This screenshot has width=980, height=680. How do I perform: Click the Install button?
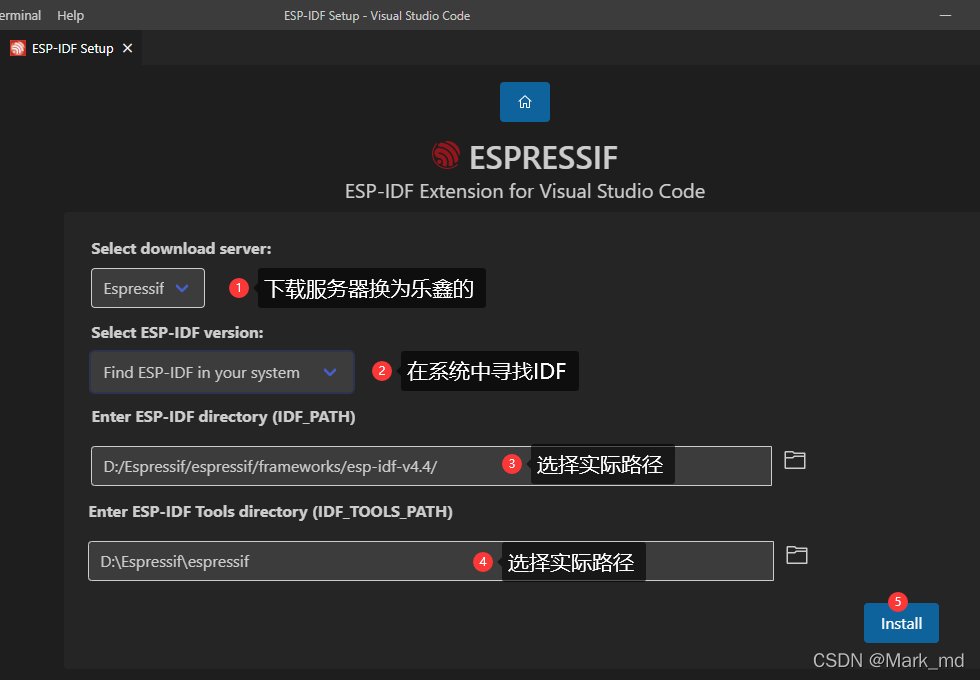[901, 623]
